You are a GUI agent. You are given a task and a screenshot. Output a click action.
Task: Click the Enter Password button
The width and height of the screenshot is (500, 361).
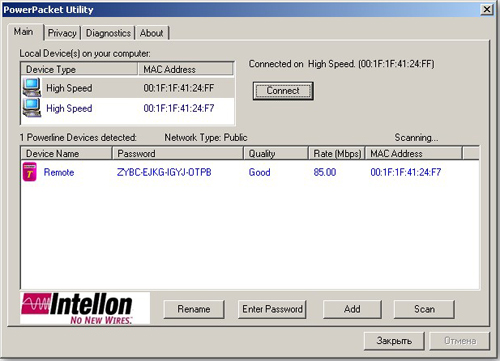(x=272, y=309)
